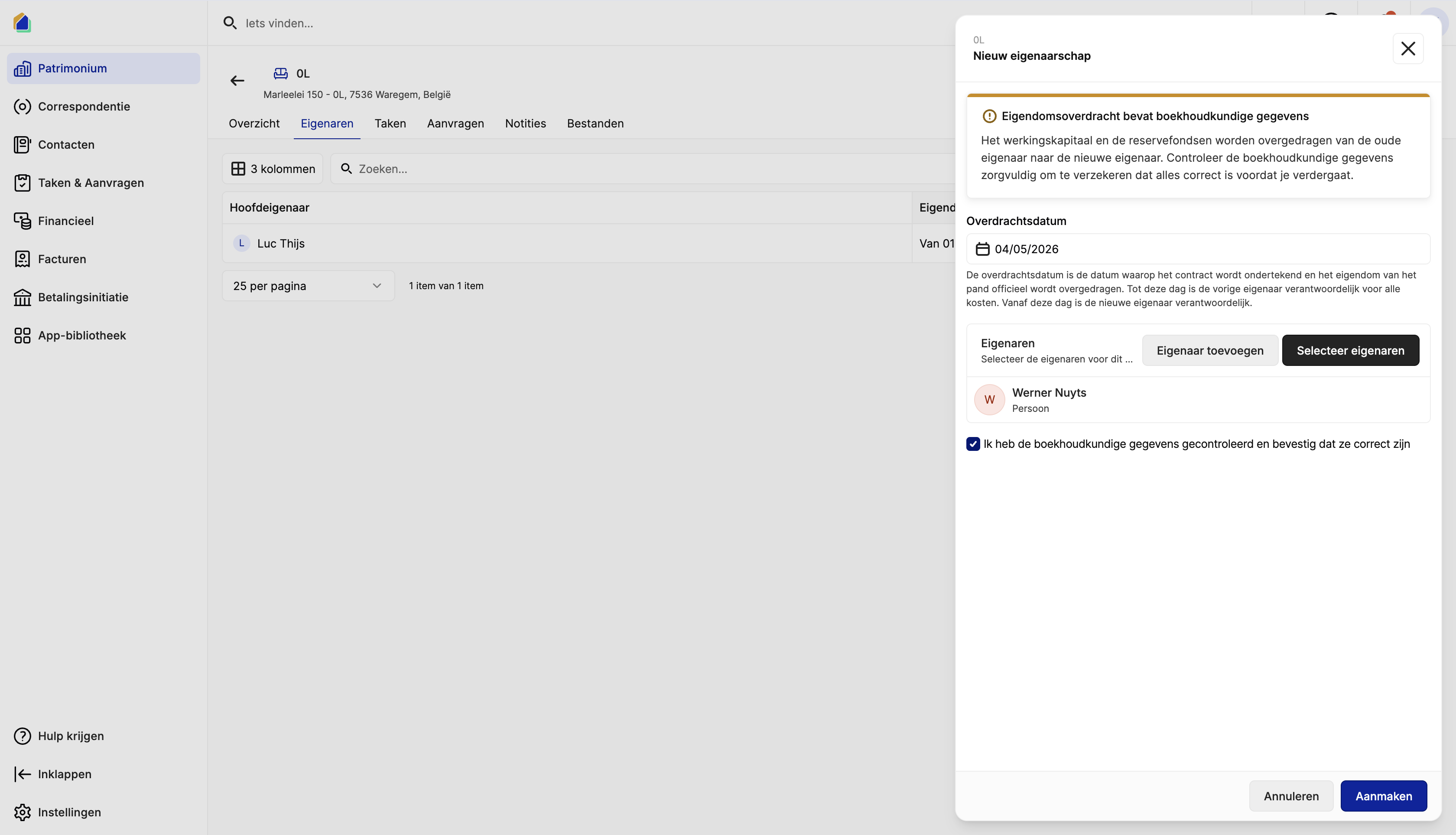Click the '1 item van 1 item' text
This screenshot has width=1456, height=835.
point(446,286)
